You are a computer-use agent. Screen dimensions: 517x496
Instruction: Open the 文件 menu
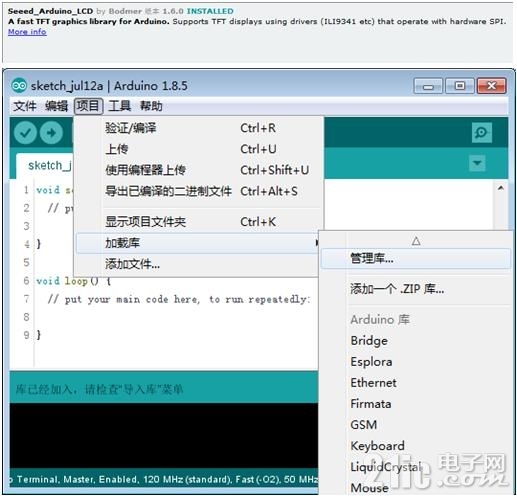[25, 106]
